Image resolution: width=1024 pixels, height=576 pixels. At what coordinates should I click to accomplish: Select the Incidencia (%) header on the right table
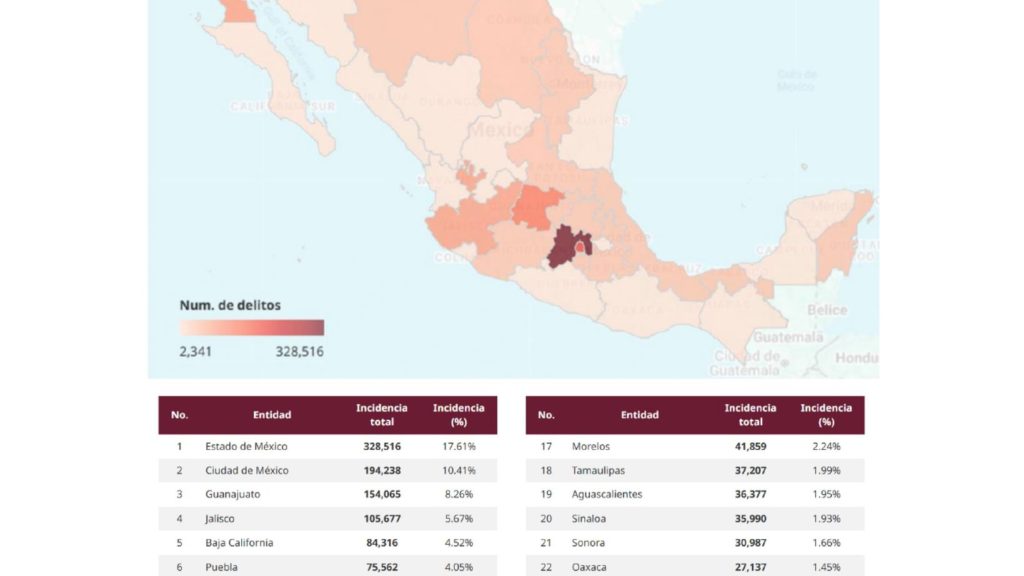827,414
